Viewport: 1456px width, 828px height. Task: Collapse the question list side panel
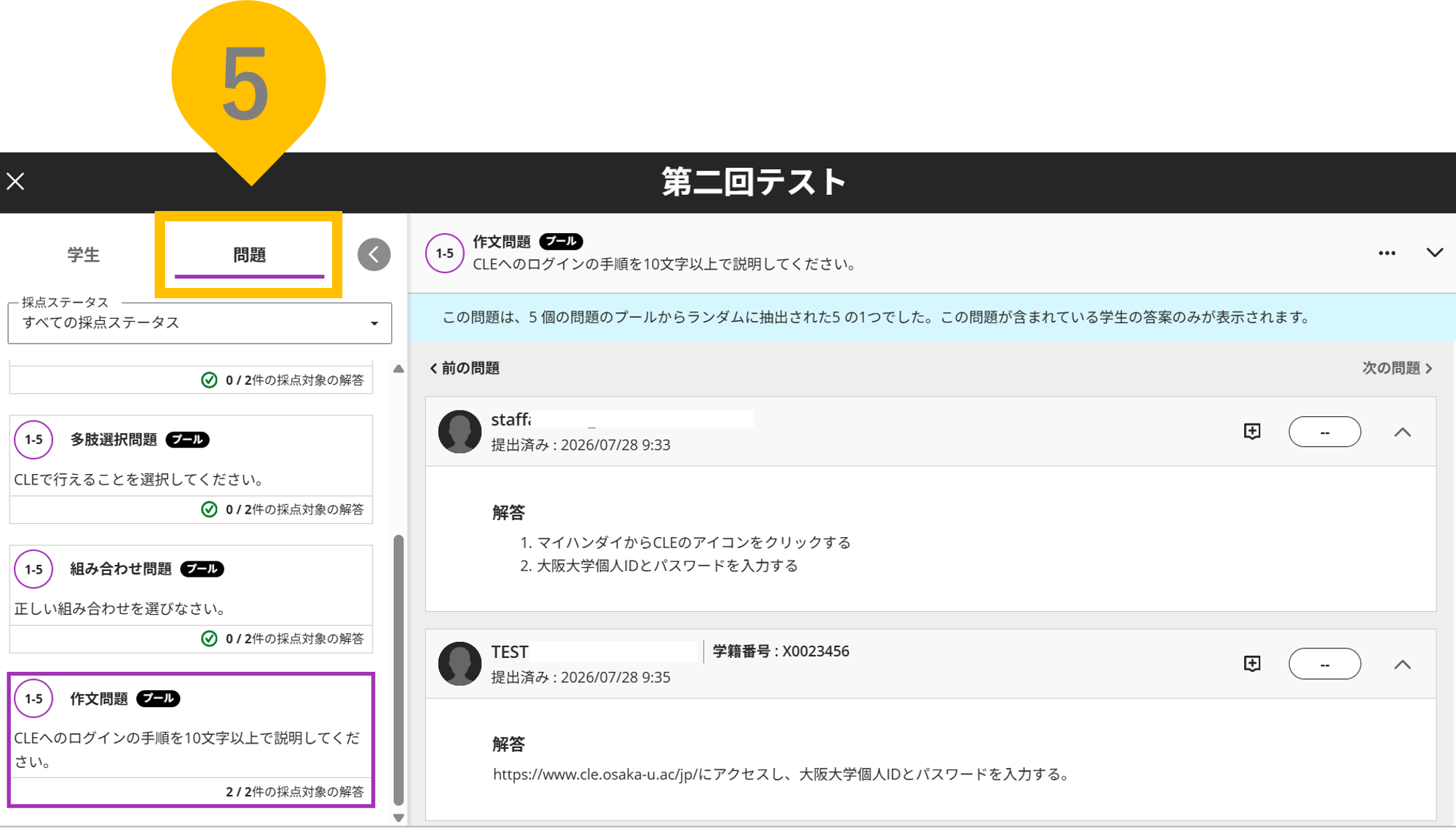coord(374,254)
